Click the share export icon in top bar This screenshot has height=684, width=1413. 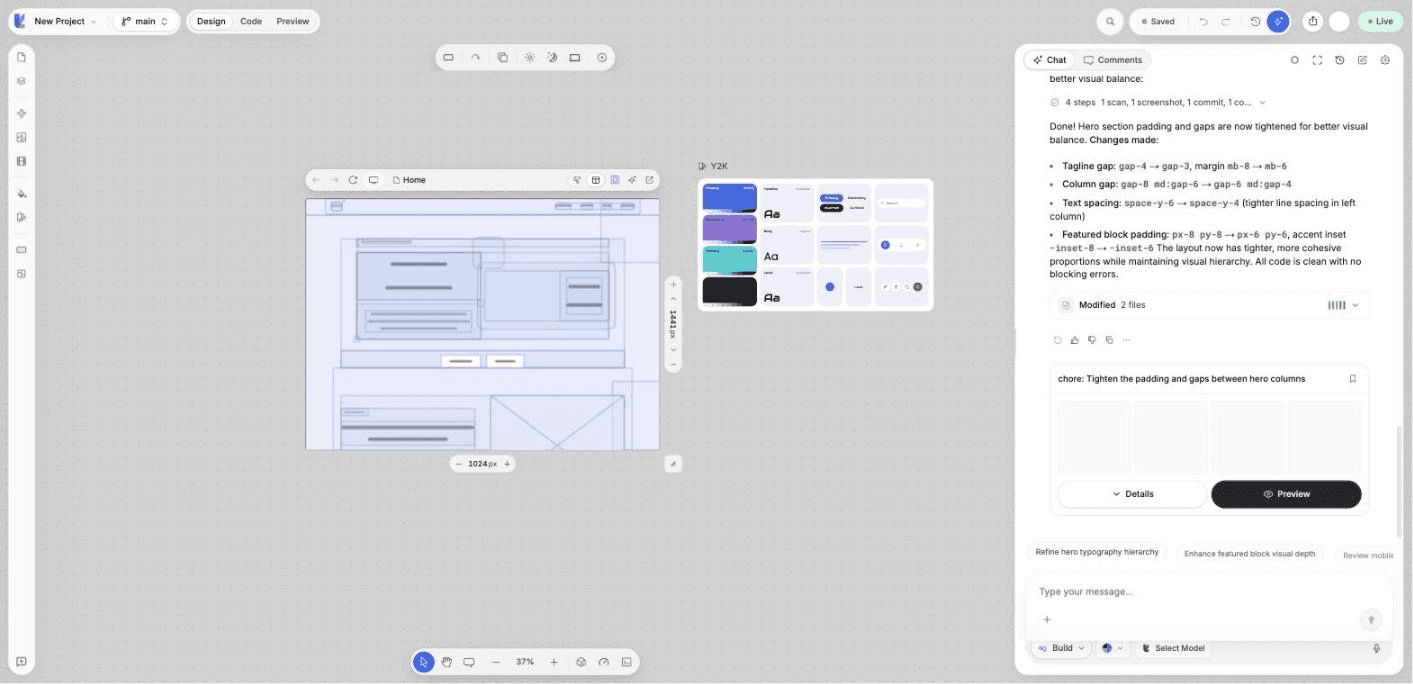1313,21
